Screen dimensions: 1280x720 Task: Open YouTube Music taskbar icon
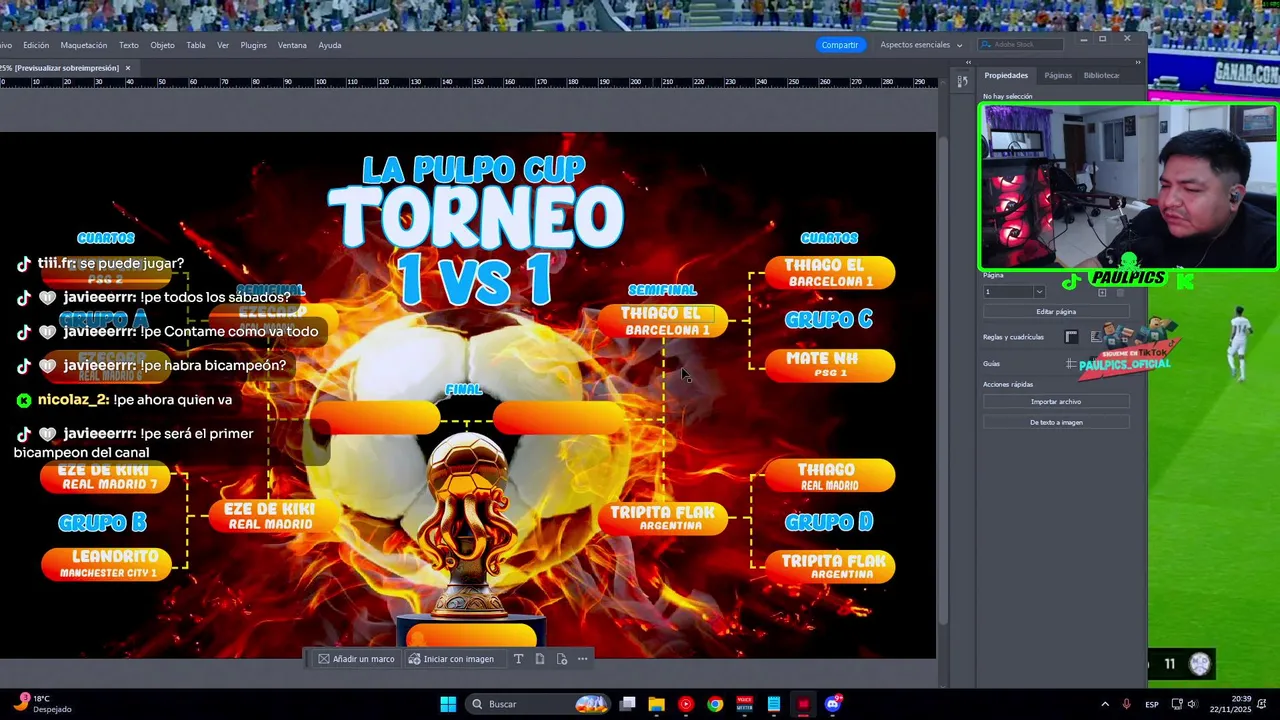[685, 704]
